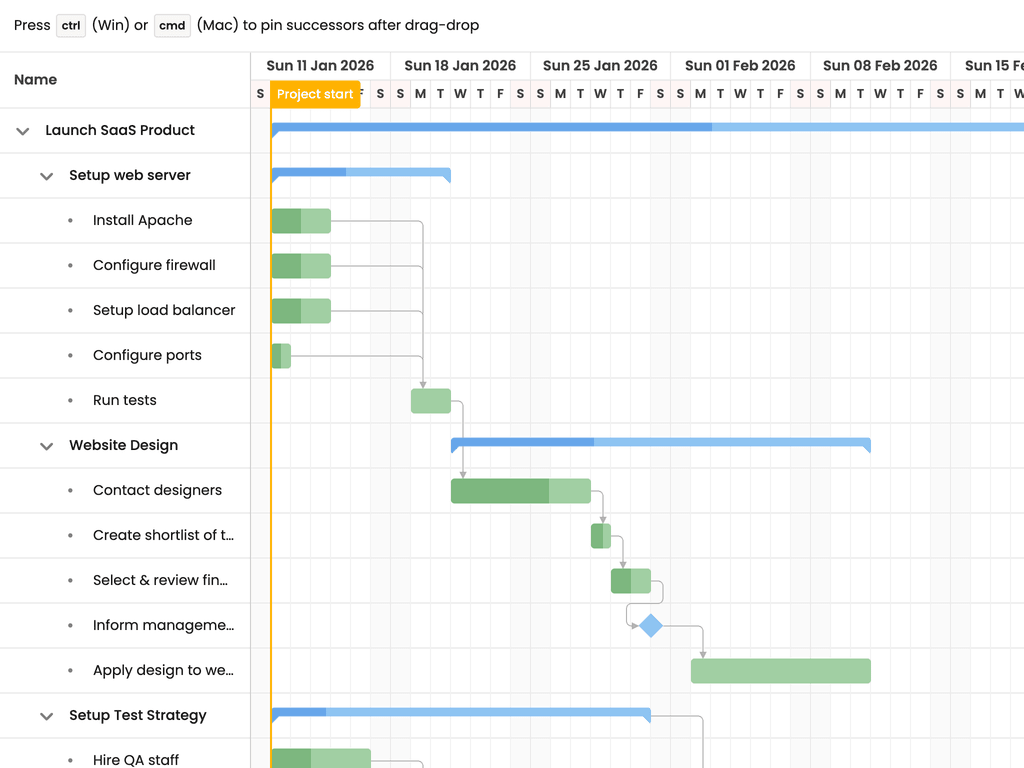Collapse the Launch SaaS Product group

pyautogui.click(x=23, y=131)
